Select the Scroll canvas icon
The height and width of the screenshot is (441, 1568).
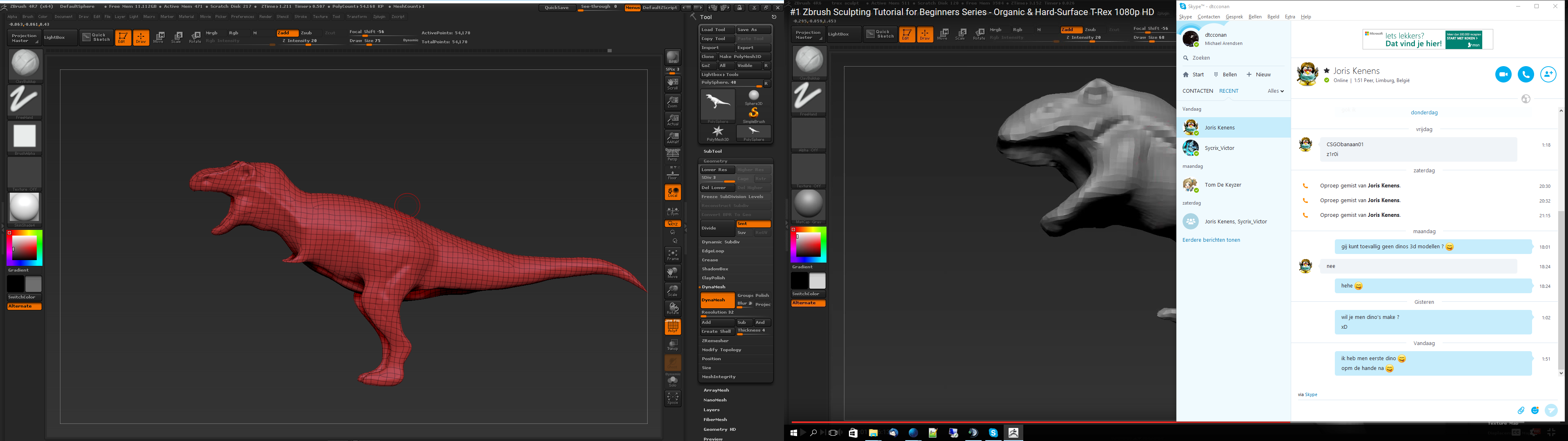coord(673,83)
